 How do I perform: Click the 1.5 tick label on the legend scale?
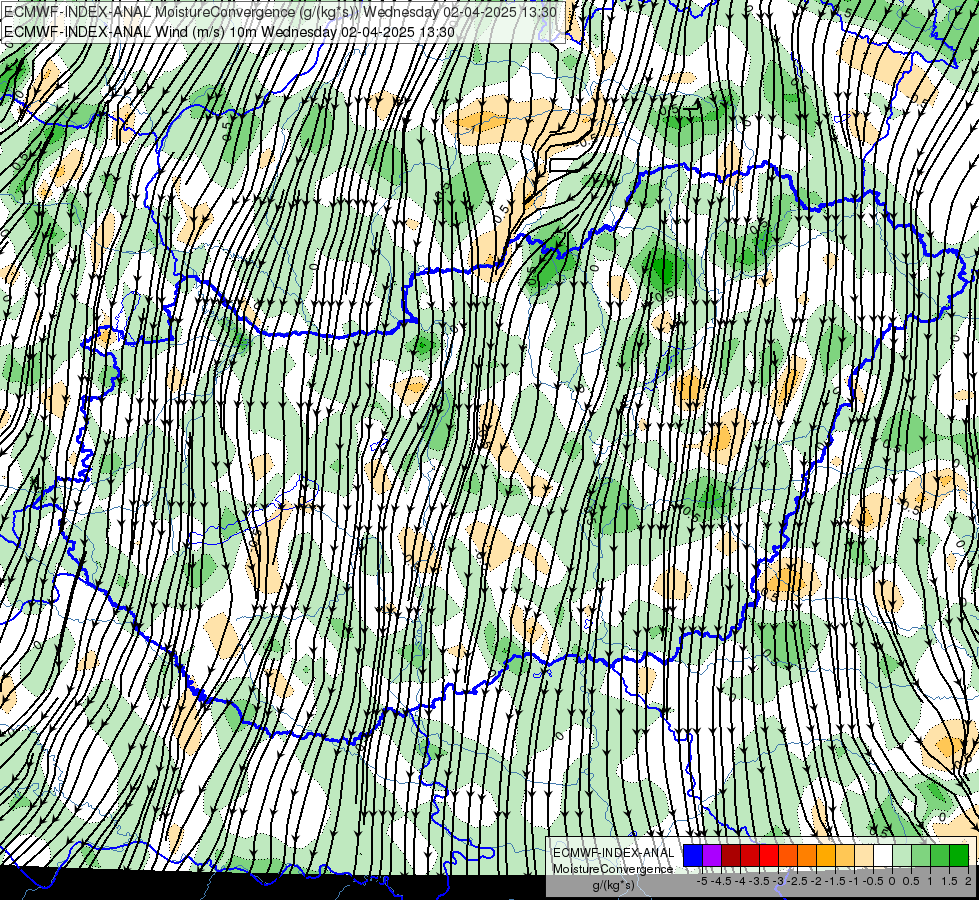pyautogui.click(x=950, y=881)
